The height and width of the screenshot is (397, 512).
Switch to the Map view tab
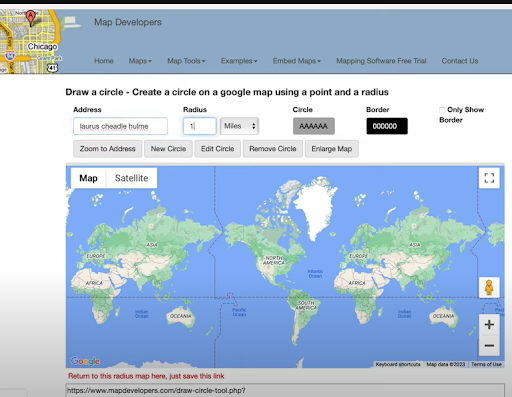88,178
